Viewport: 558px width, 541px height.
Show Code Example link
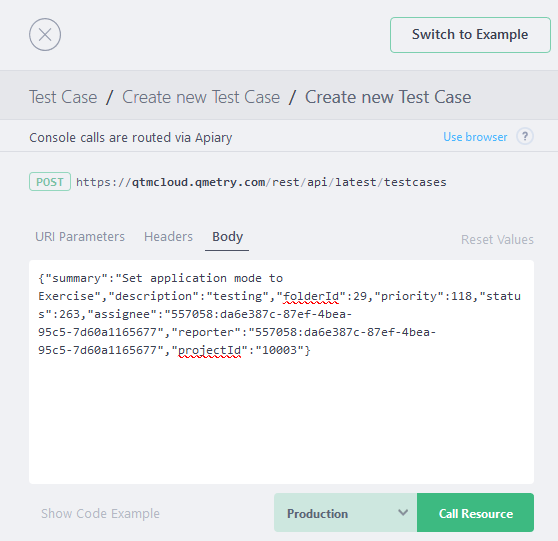[x=100, y=514]
